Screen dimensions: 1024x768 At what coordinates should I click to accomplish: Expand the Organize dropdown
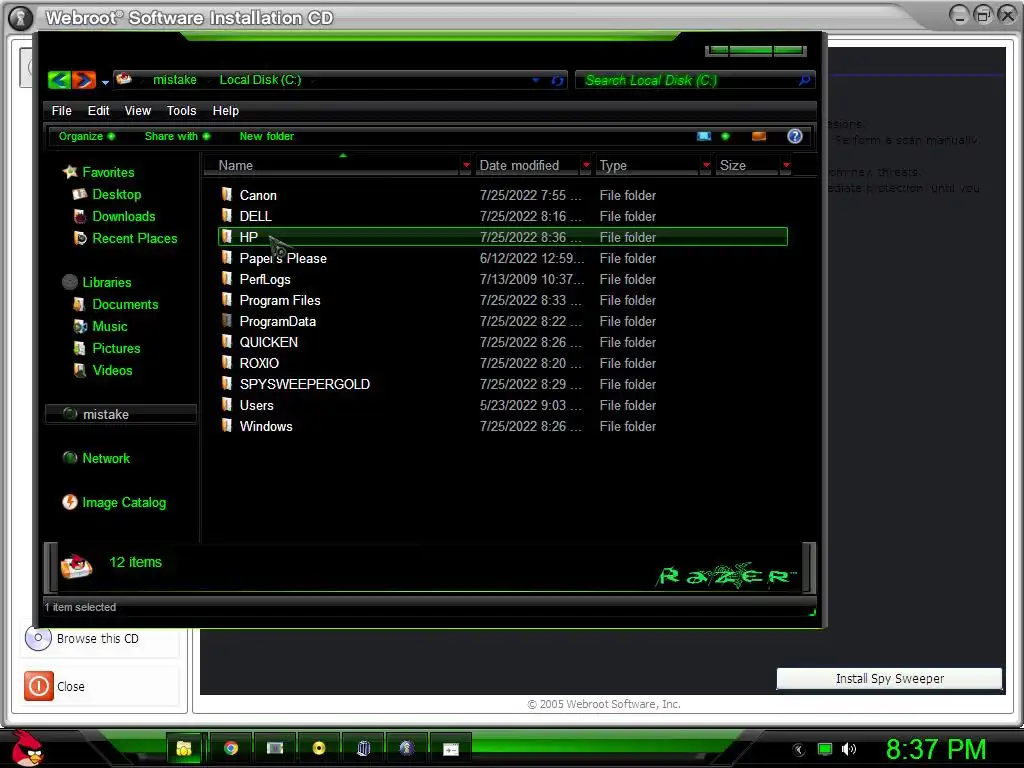[86, 136]
